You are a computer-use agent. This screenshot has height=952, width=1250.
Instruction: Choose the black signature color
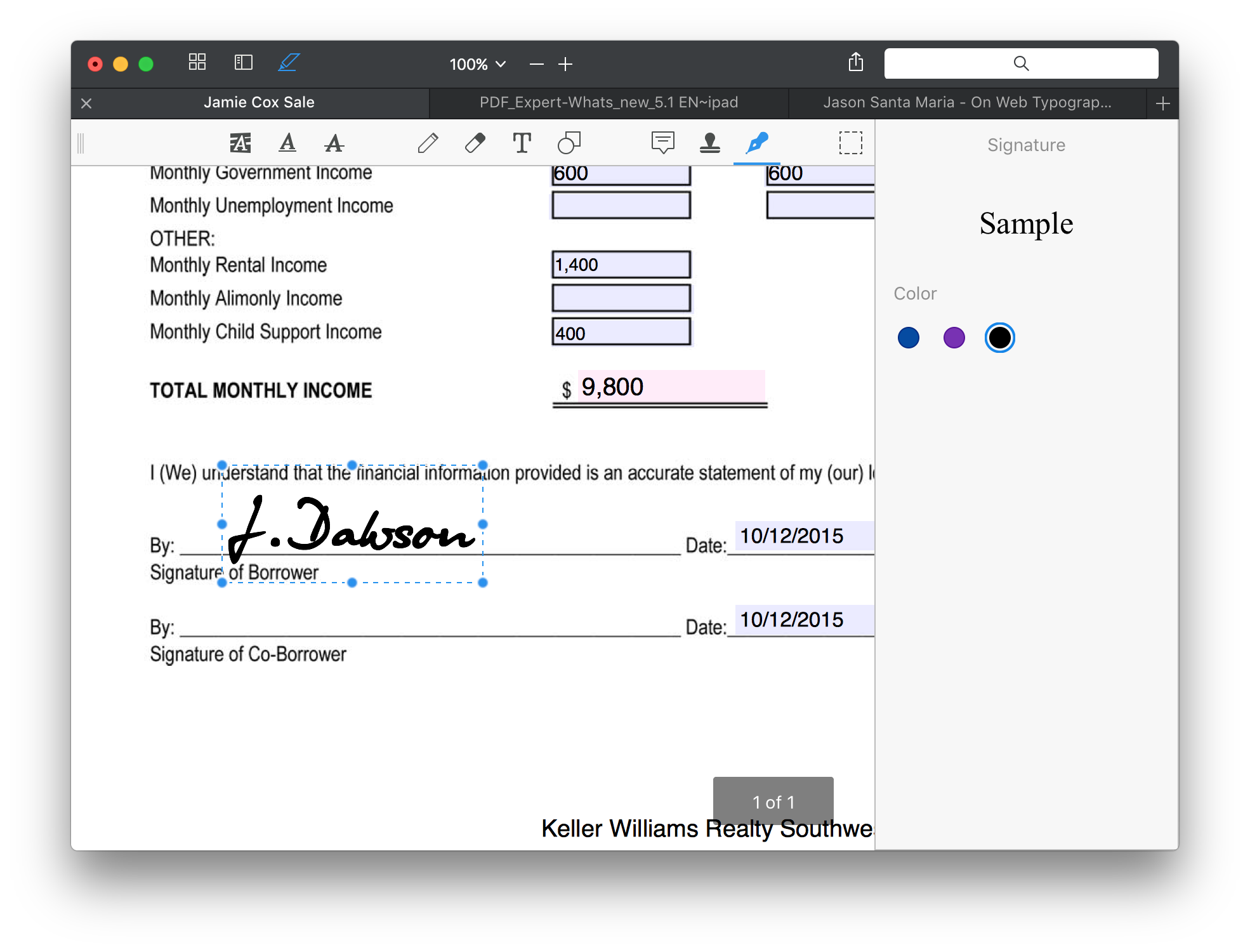tap(1000, 338)
